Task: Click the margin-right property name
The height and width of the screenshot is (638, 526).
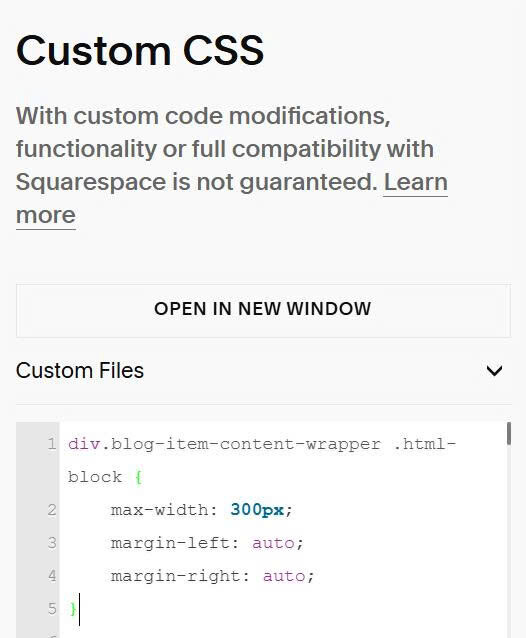Action: 175,576
